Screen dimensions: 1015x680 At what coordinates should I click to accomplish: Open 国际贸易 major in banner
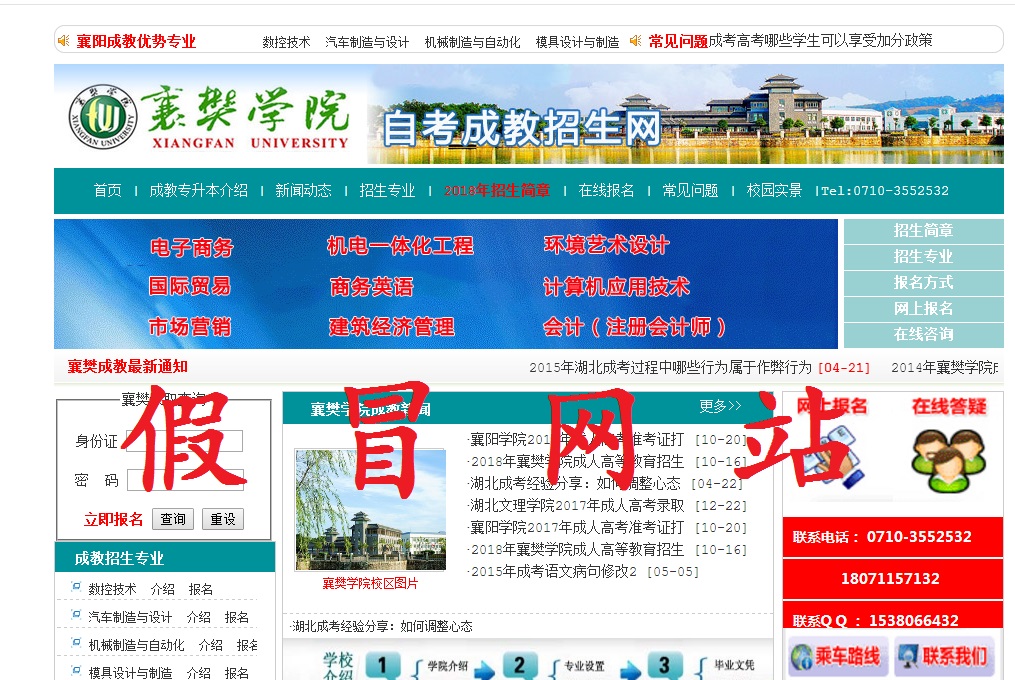(190, 286)
